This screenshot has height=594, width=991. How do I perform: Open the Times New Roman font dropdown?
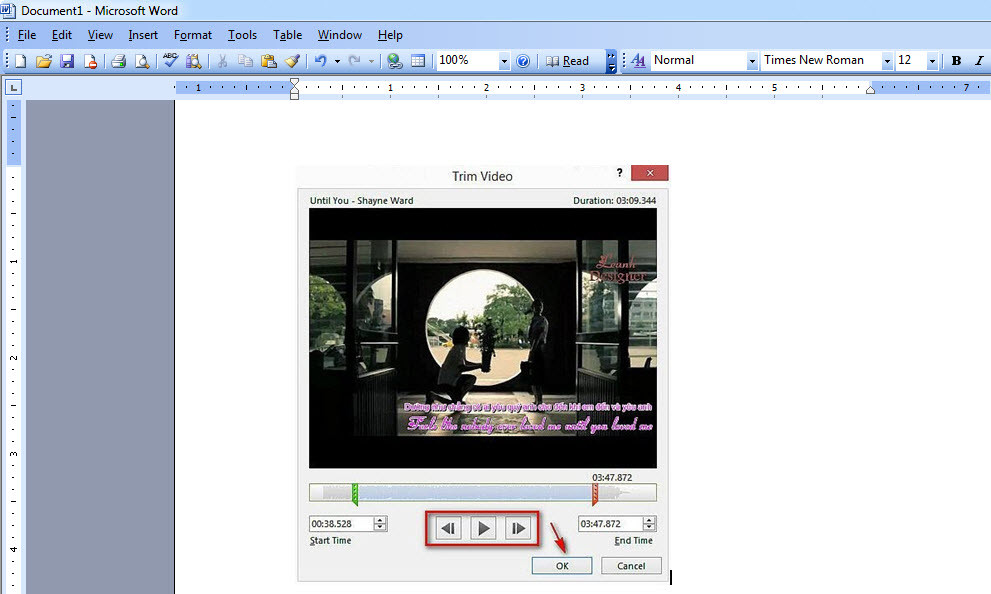[887, 61]
